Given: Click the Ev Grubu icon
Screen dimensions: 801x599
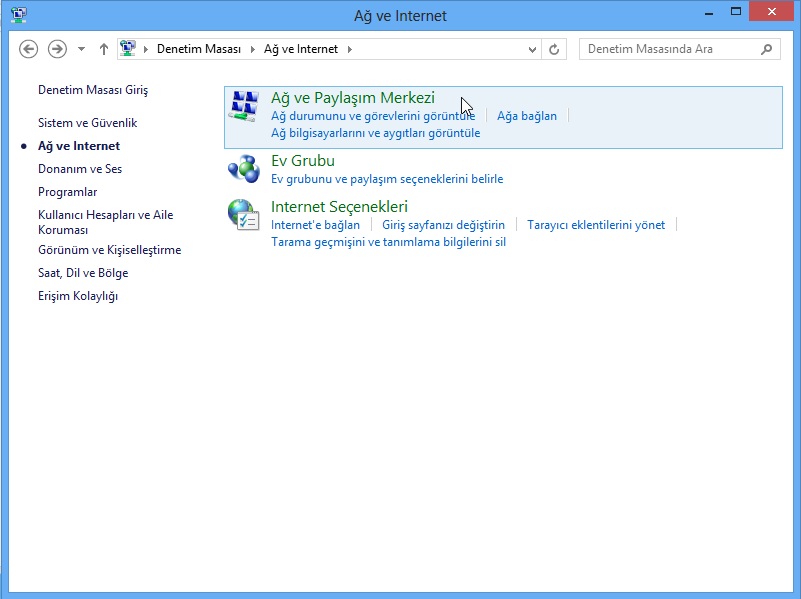Looking at the screenshot, I should pyautogui.click(x=244, y=169).
